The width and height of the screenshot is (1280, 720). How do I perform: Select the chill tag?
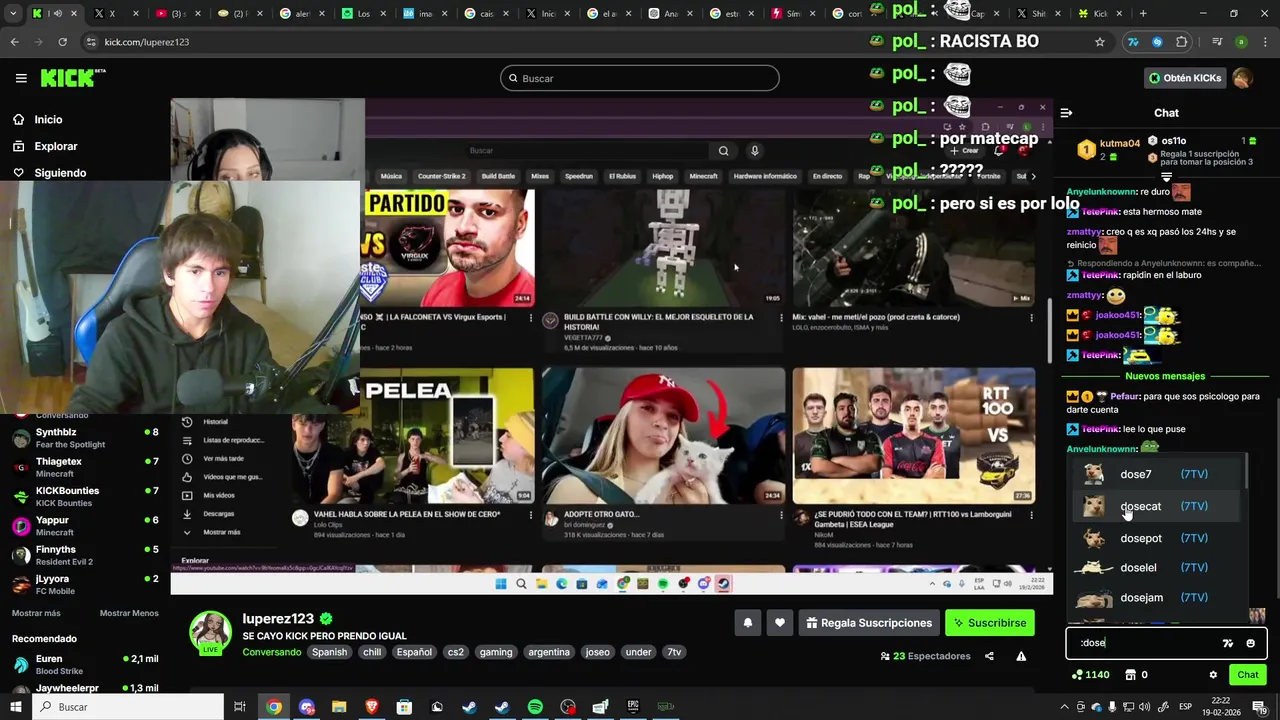click(x=372, y=652)
